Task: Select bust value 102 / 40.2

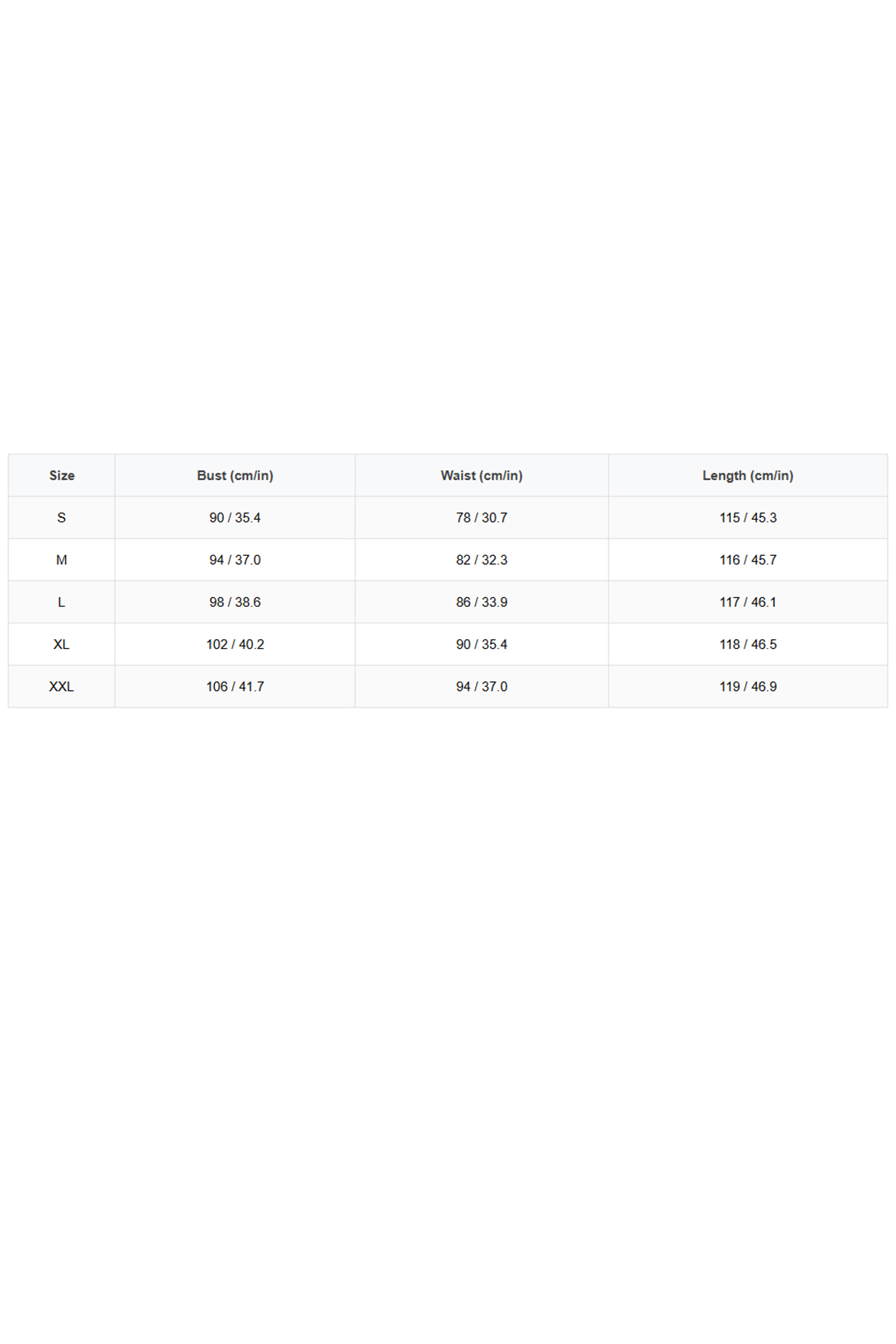Action: point(235,644)
